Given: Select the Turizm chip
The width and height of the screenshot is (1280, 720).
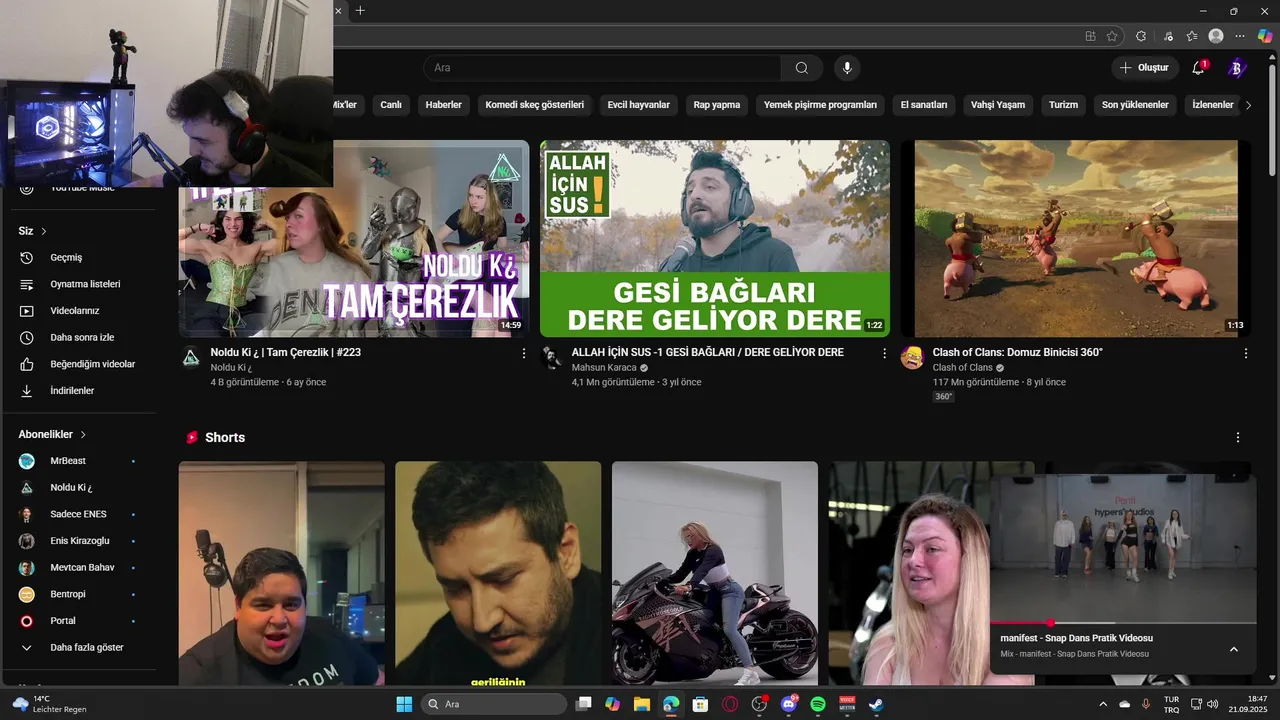Looking at the screenshot, I should [x=1063, y=105].
